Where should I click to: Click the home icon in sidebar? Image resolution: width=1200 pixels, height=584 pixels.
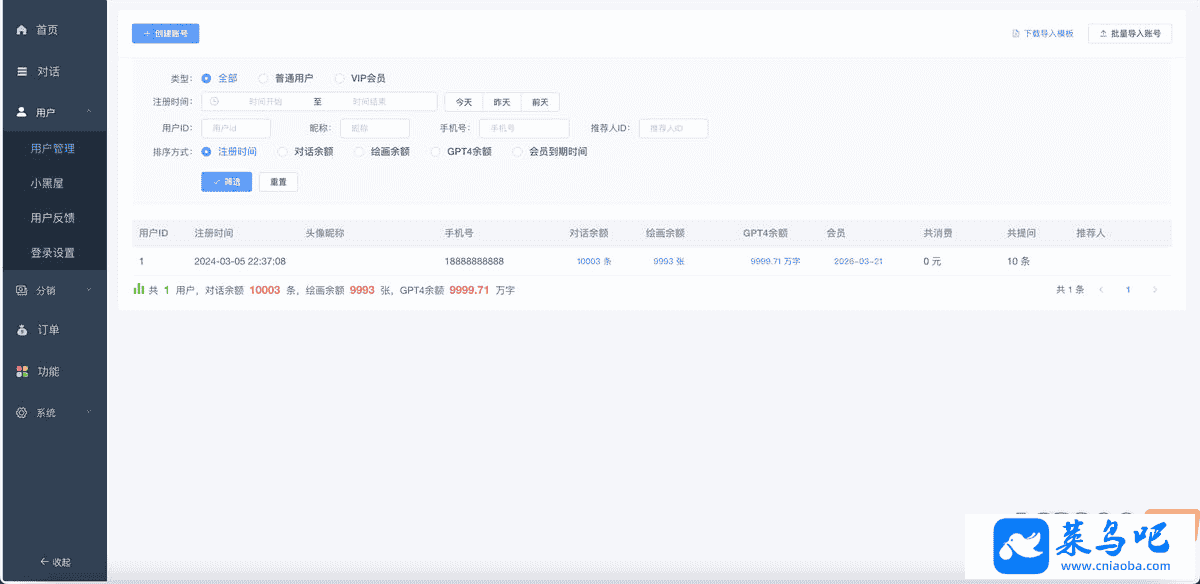[x=22, y=30]
